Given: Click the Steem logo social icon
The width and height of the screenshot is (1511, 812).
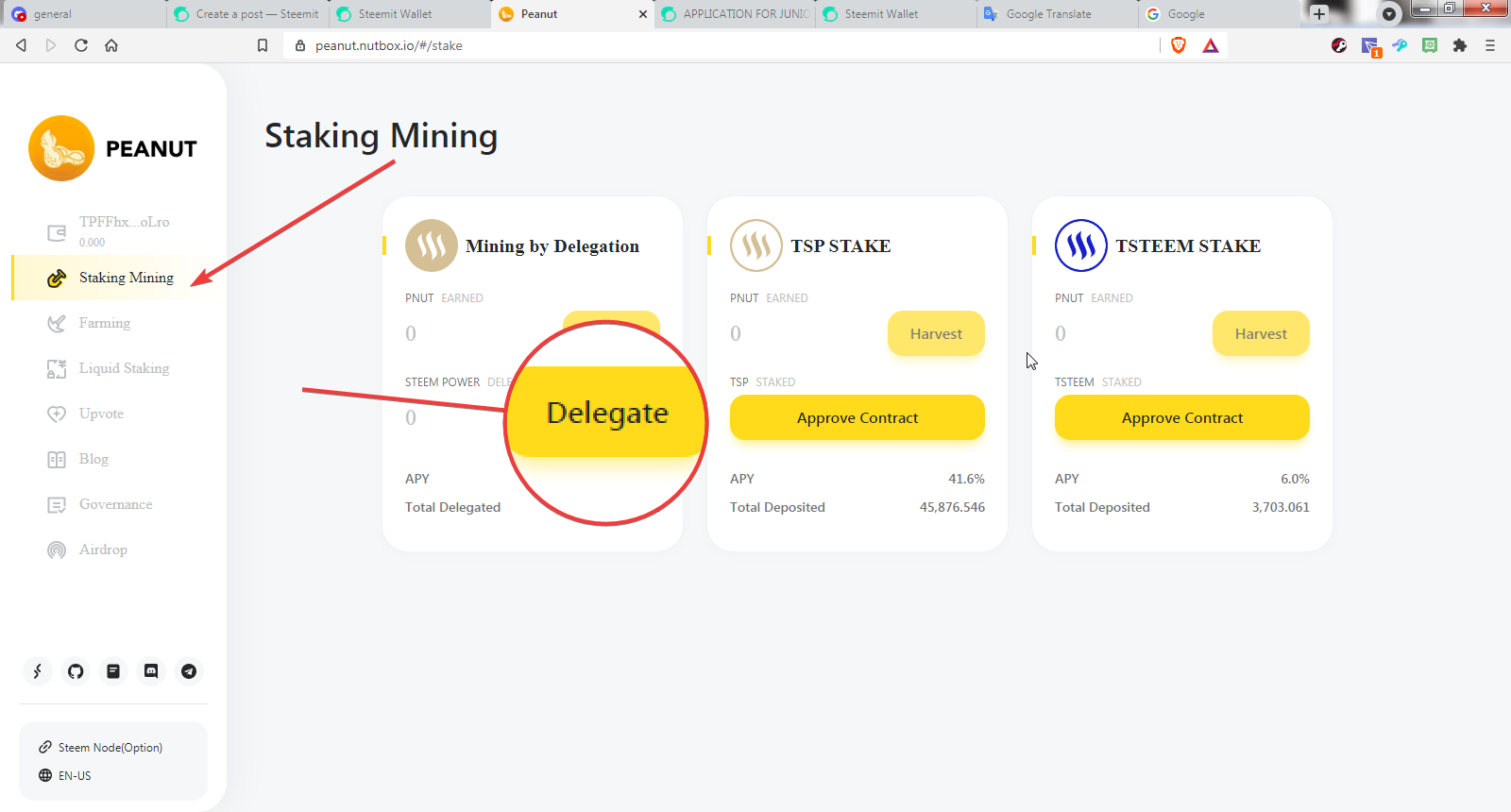Looking at the screenshot, I should click(x=38, y=671).
